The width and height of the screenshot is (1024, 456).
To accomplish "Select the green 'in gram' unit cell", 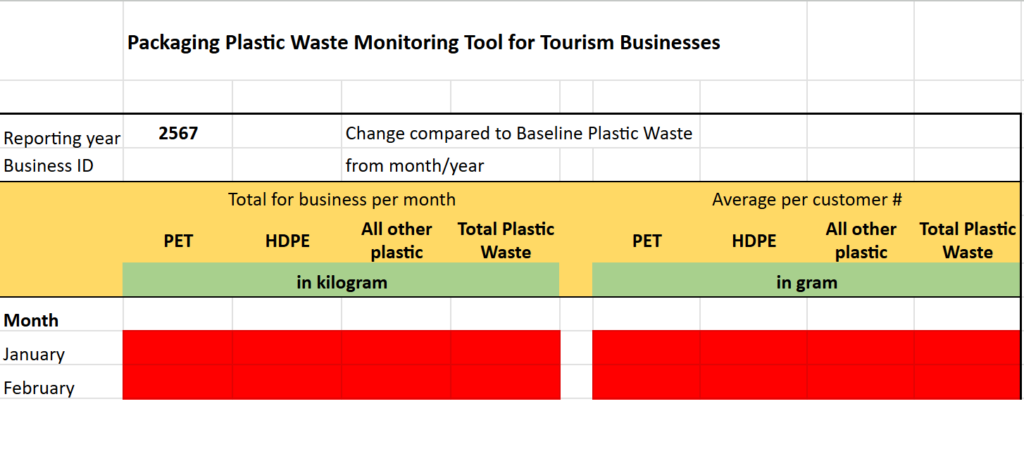I will pyautogui.click(x=806, y=282).
